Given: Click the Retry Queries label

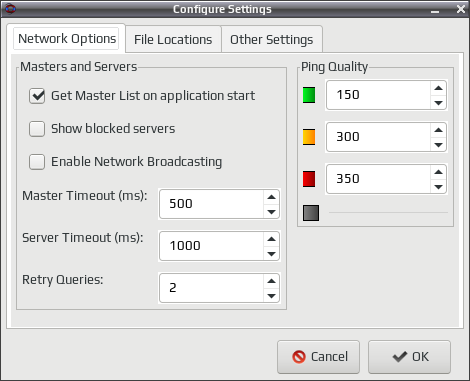Looking at the screenshot, I should click(63, 280).
